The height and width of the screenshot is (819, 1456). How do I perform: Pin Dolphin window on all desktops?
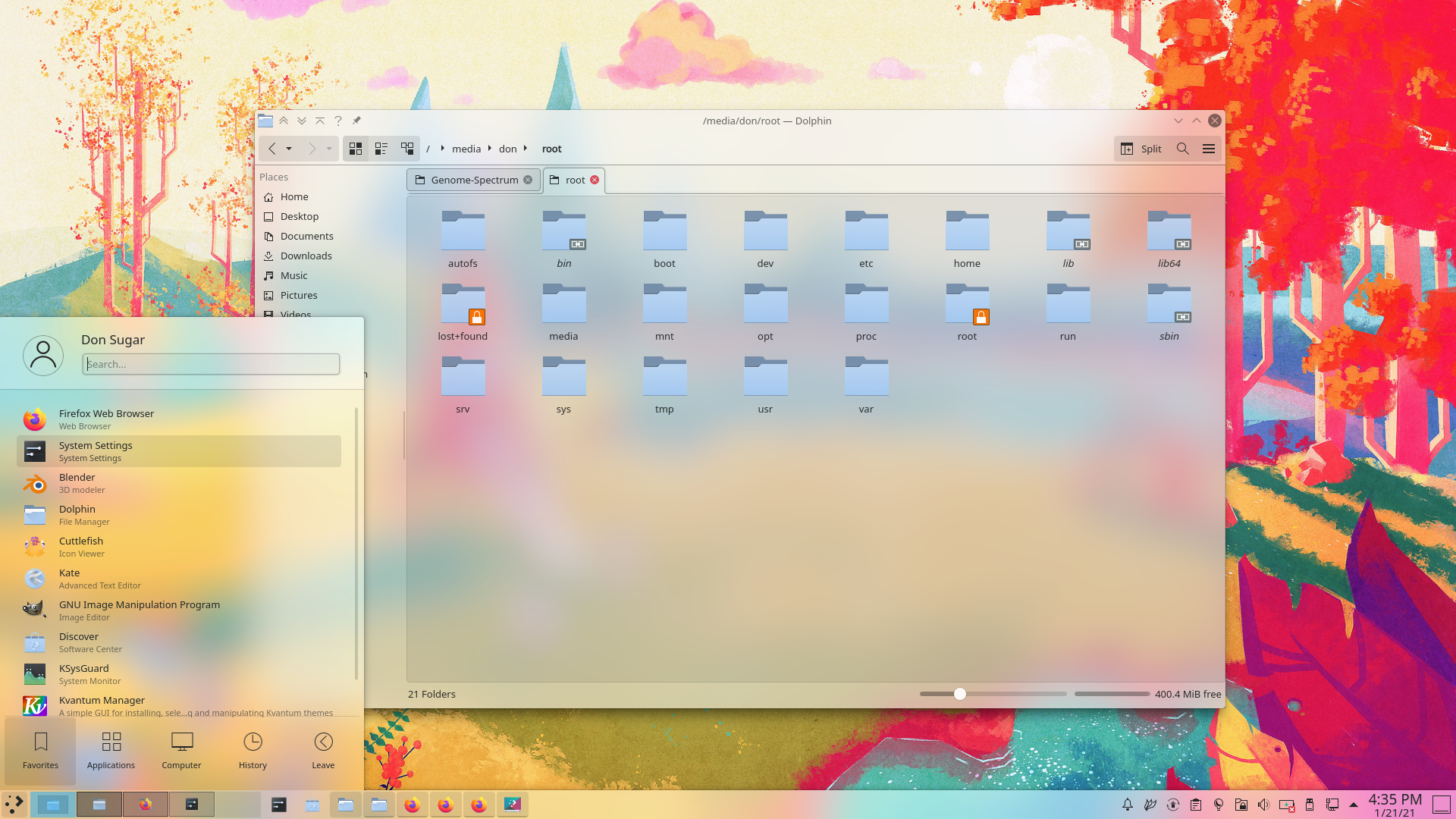coord(356,121)
